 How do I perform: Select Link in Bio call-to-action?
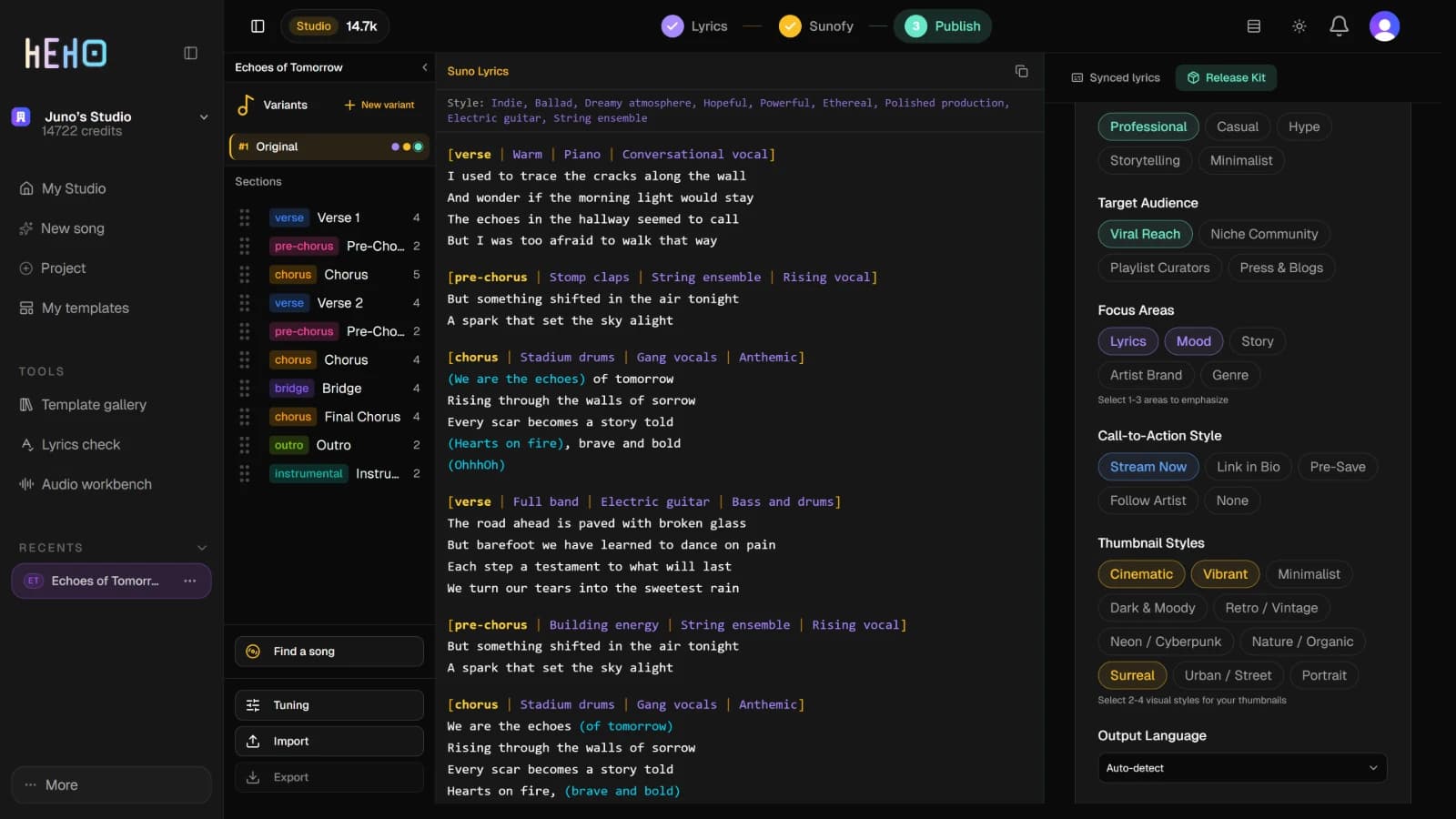pos(1248,467)
